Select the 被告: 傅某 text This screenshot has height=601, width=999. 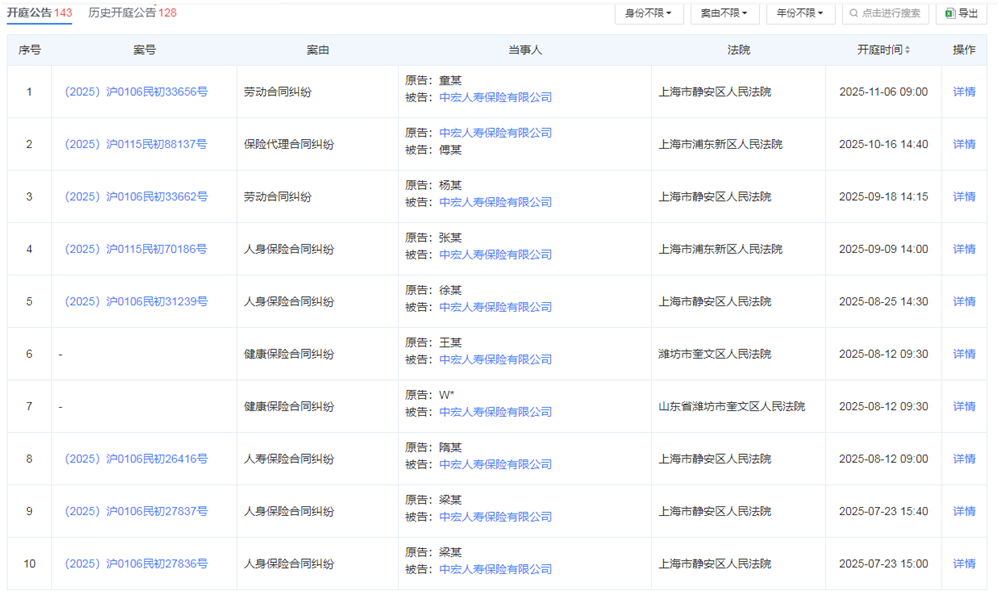433,150
